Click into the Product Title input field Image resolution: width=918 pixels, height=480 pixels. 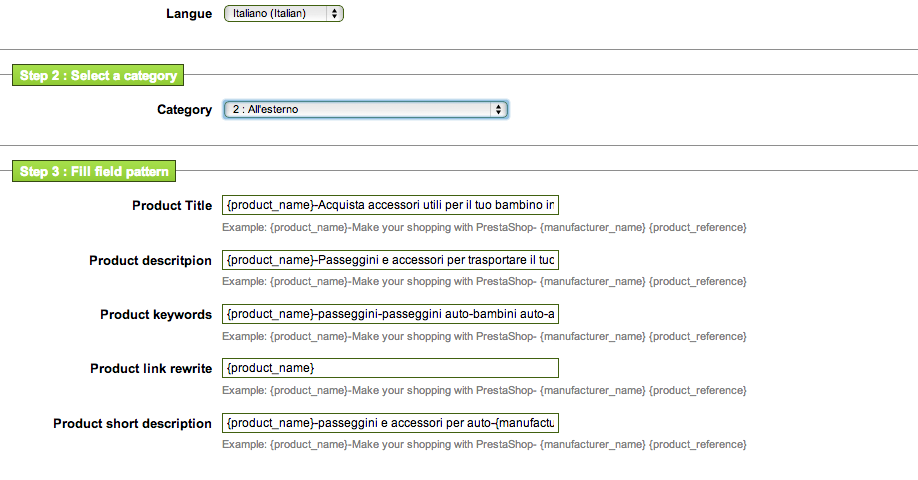(x=390, y=205)
